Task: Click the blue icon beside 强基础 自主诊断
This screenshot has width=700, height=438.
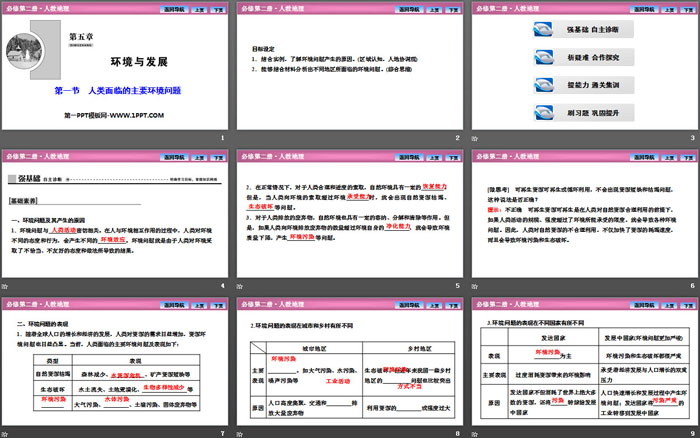Action: 543,29
